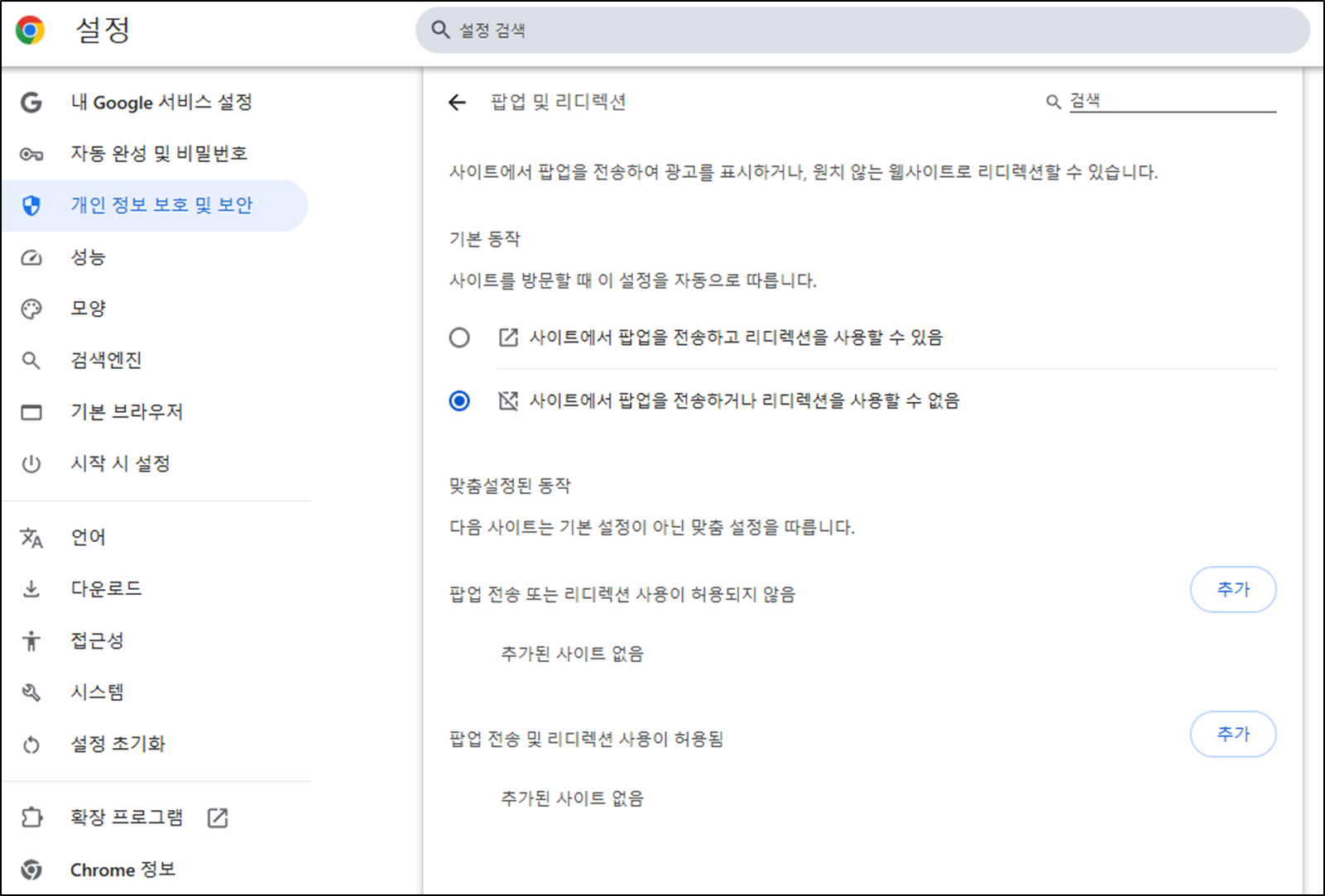Screen dimensions: 1325x896
Task: Select radio allowing sites to send popups
Action: pos(459,337)
